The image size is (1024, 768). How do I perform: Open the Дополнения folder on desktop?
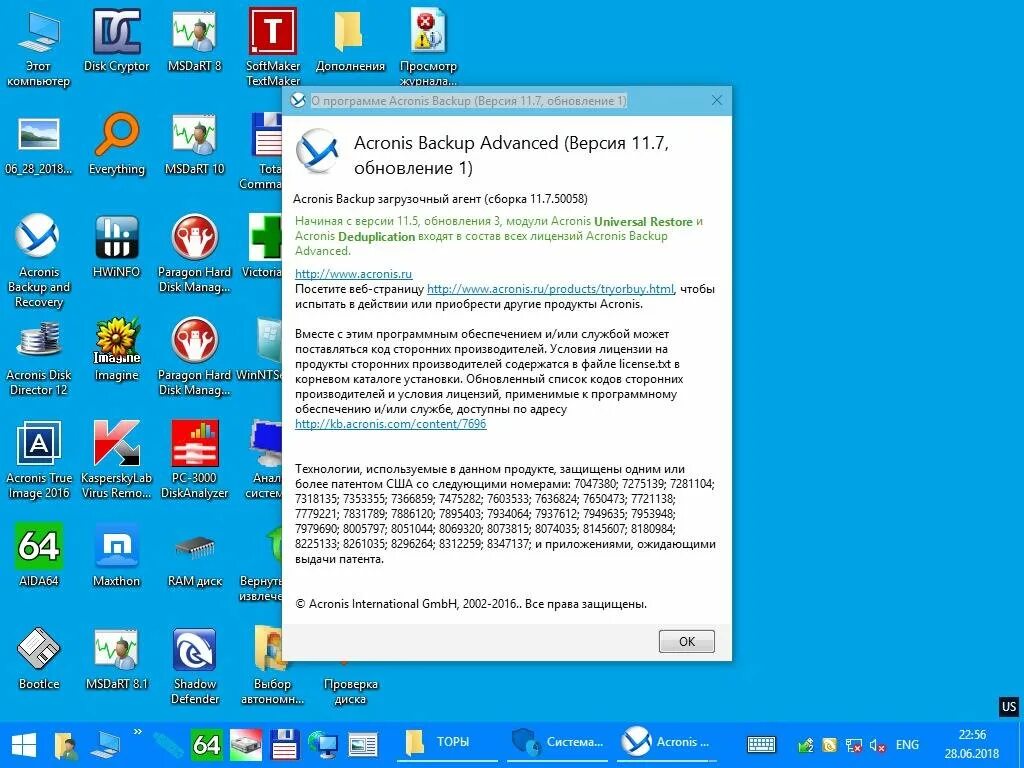[350, 40]
